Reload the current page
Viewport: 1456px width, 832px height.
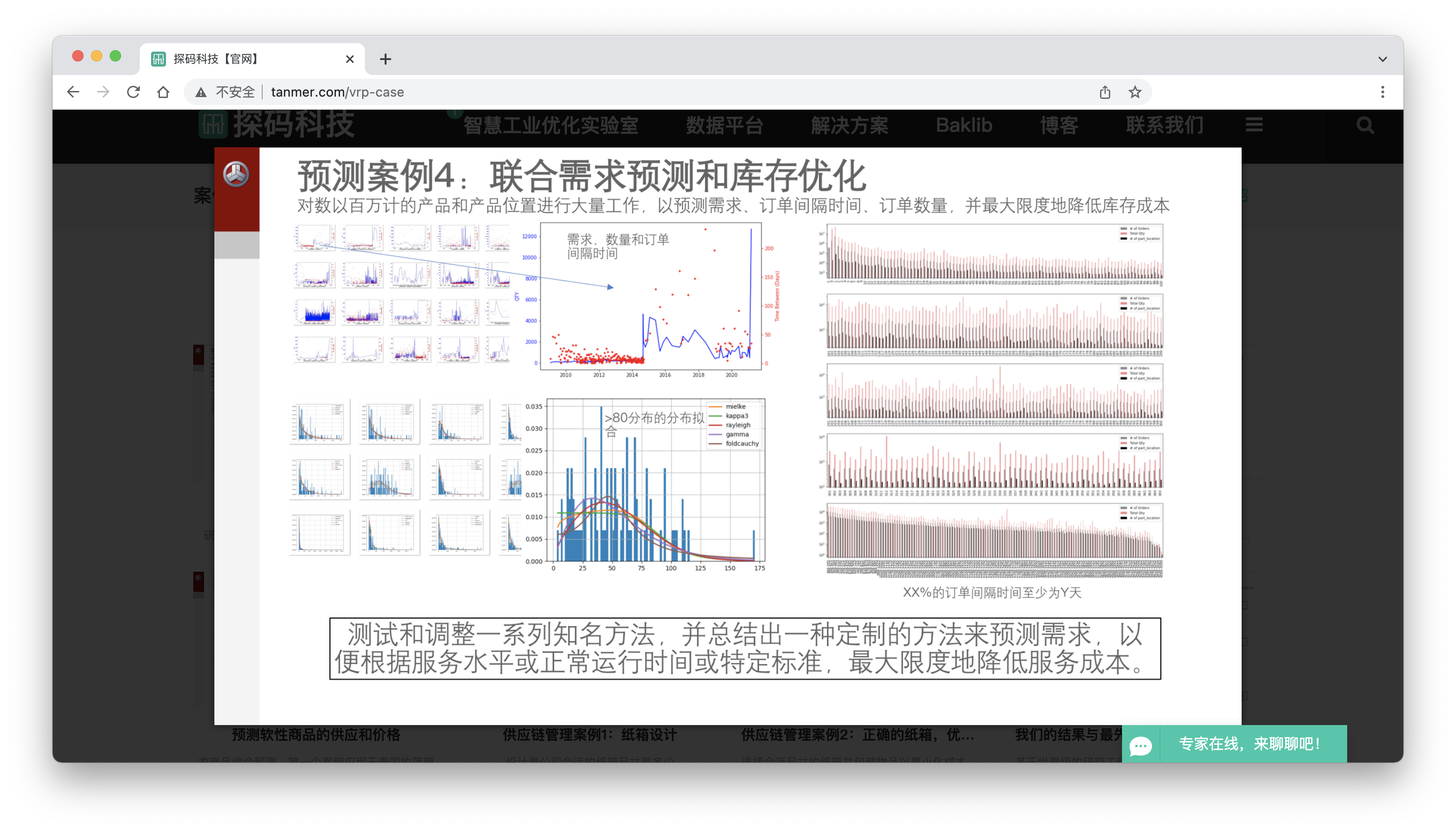pyautogui.click(x=133, y=92)
